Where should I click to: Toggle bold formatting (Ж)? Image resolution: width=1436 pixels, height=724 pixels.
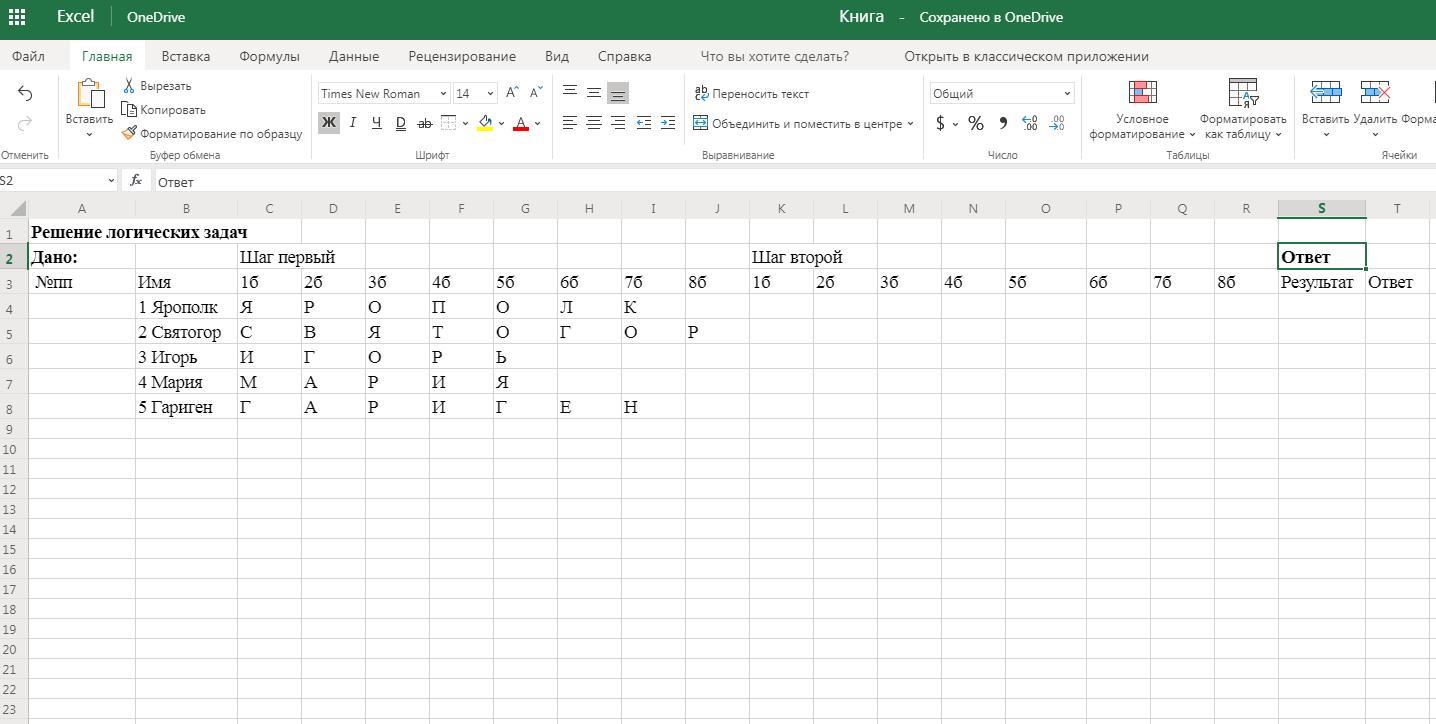[x=328, y=123]
